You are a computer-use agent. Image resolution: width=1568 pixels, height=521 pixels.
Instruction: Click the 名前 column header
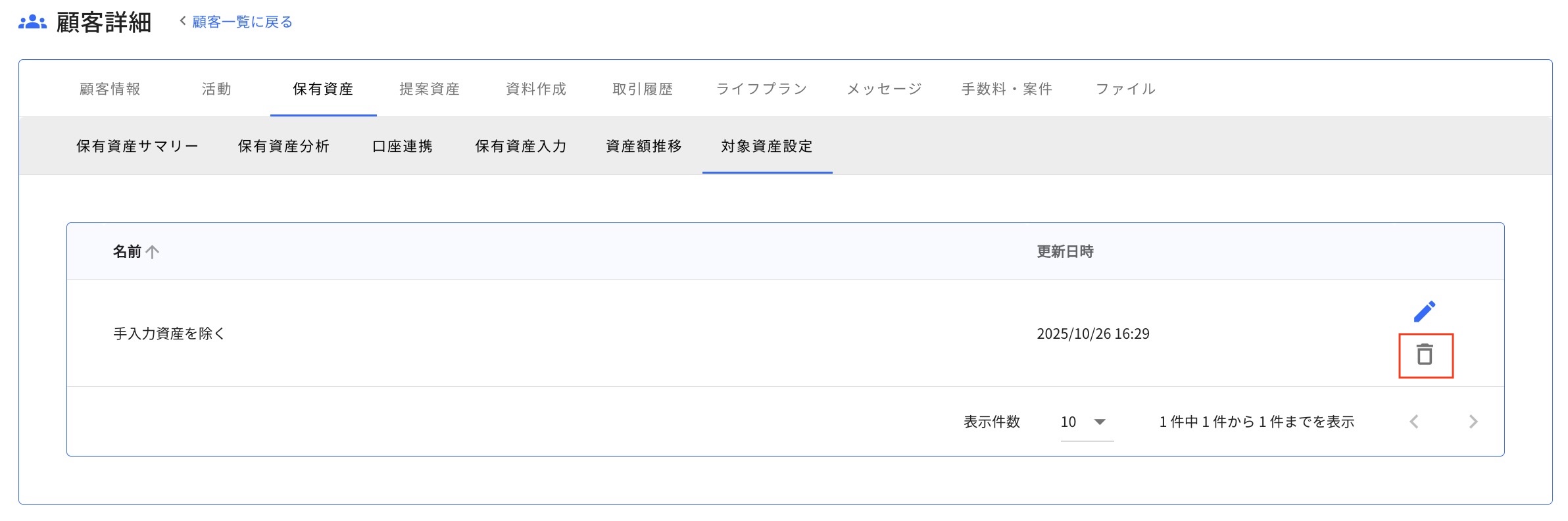pos(127,252)
